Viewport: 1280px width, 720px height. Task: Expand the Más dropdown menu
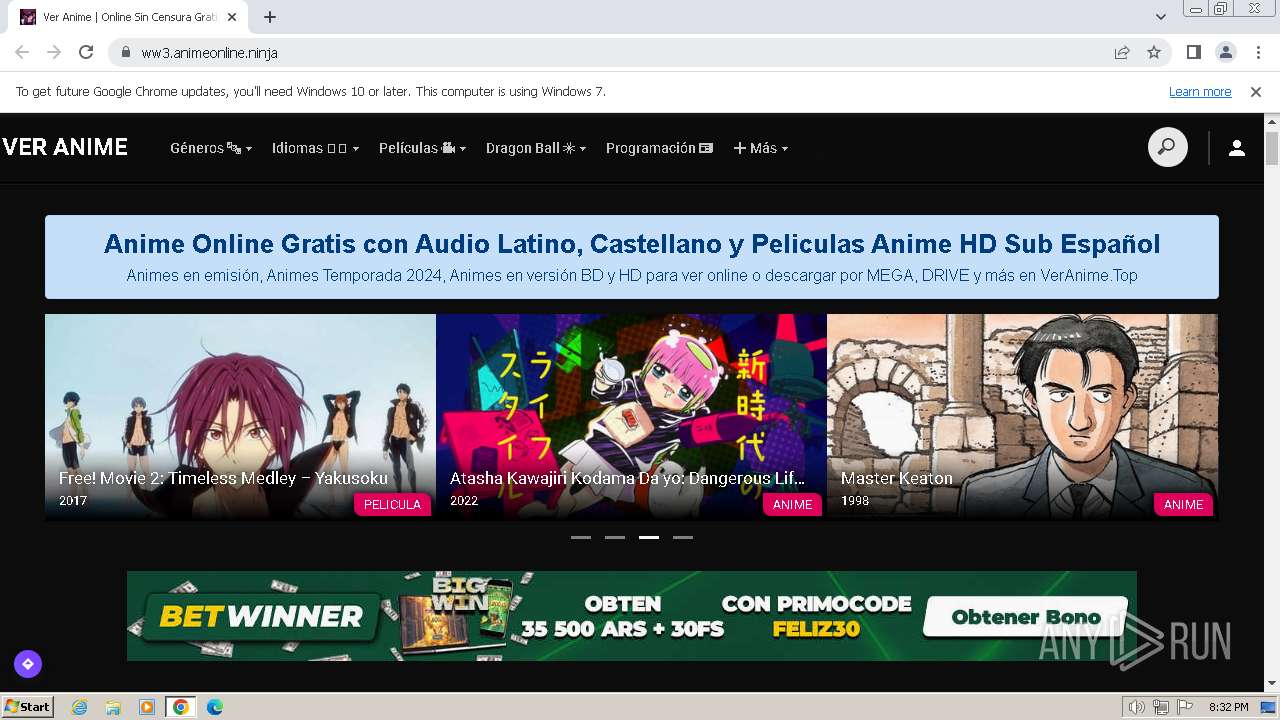pyautogui.click(x=761, y=148)
